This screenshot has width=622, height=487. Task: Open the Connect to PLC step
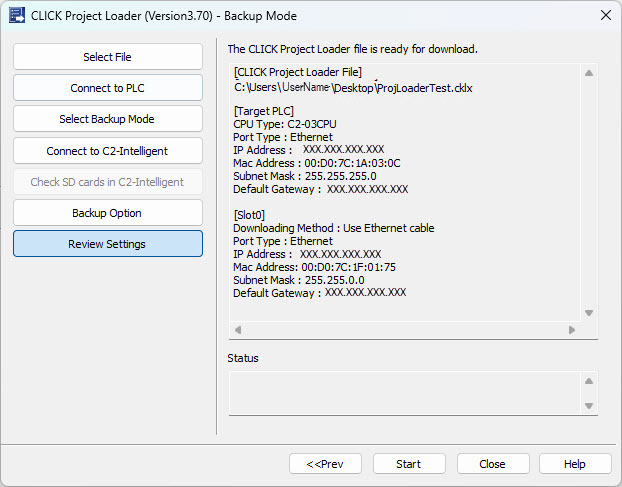[108, 88]
